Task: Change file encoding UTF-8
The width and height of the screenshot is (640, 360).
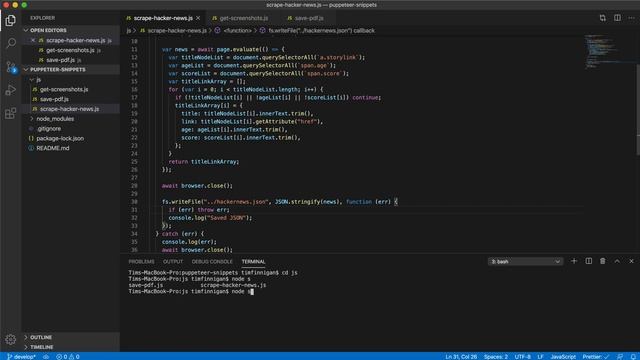Action: pyautogui.click(x=522, y=357)
